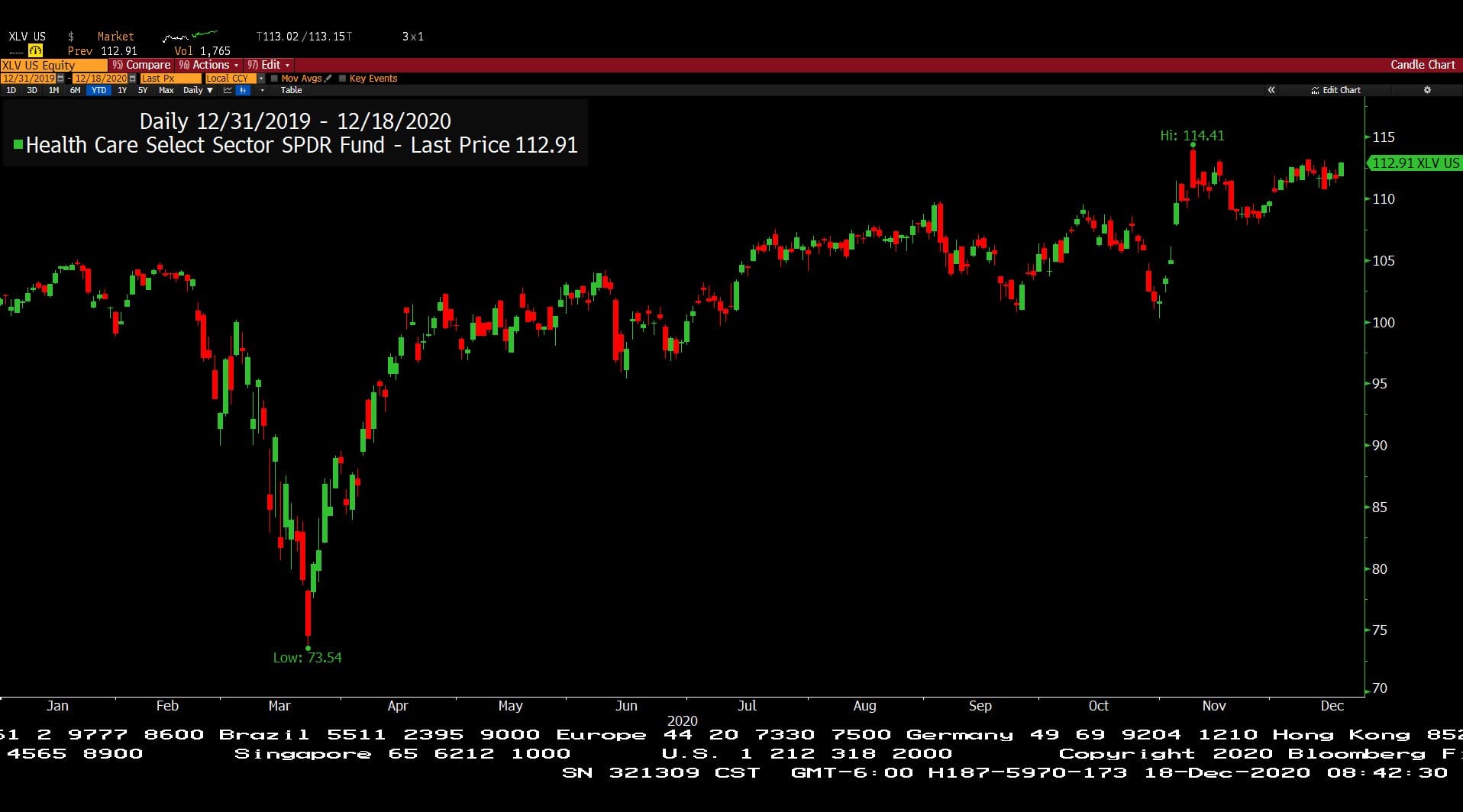Image resolution: width=1463 pixels, height=812 pixels.
Task: Click the yellow gauge icon beside Prev price
Action: click(35, 50)
